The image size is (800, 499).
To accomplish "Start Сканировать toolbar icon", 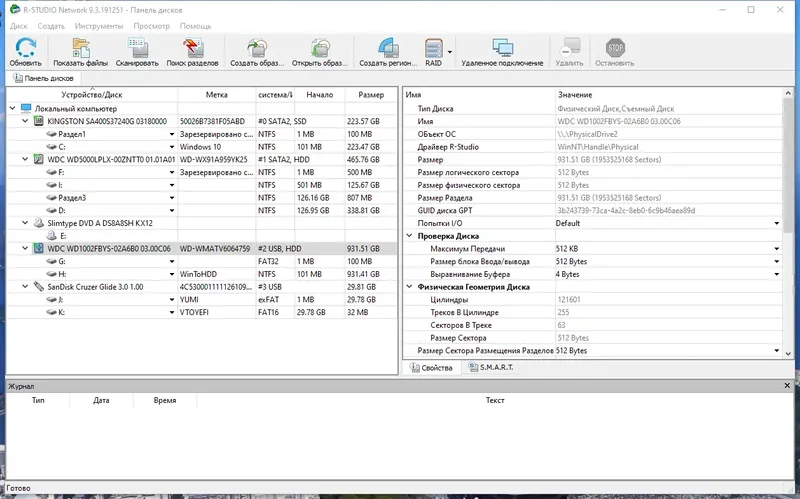I will tap(137, 47).
